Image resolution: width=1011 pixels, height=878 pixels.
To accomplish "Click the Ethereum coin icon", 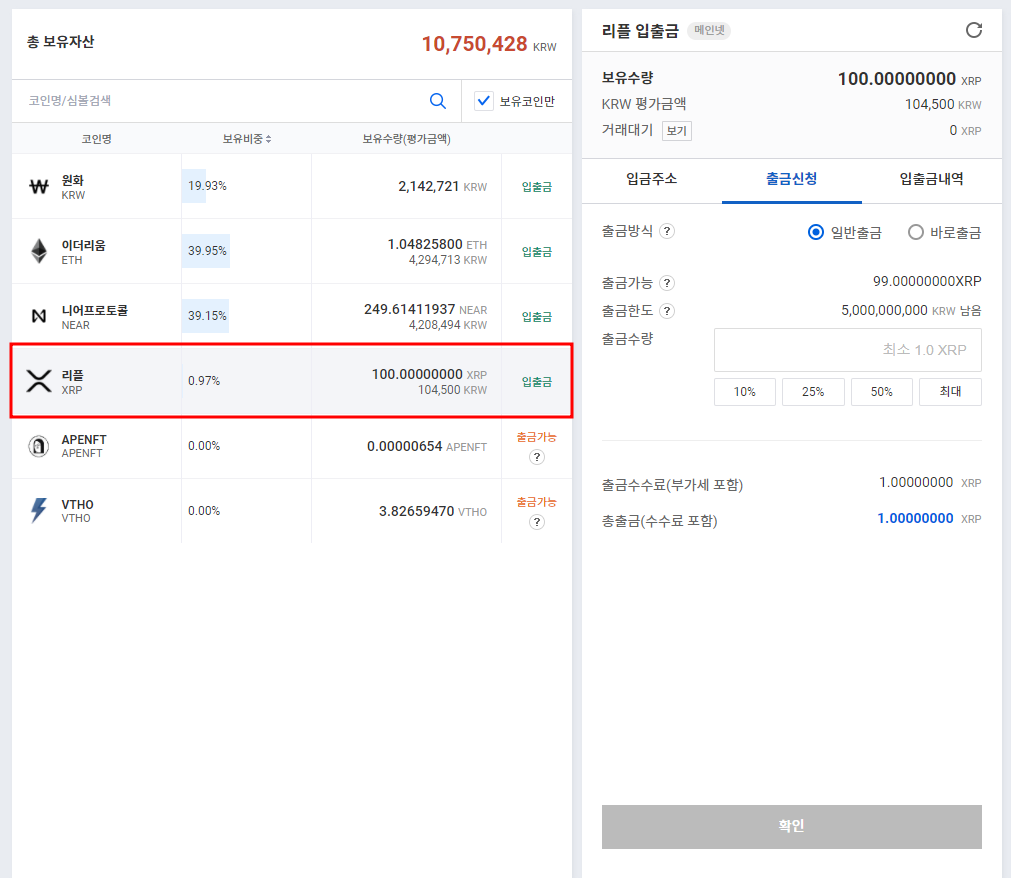I will click(x=39, y=251).
